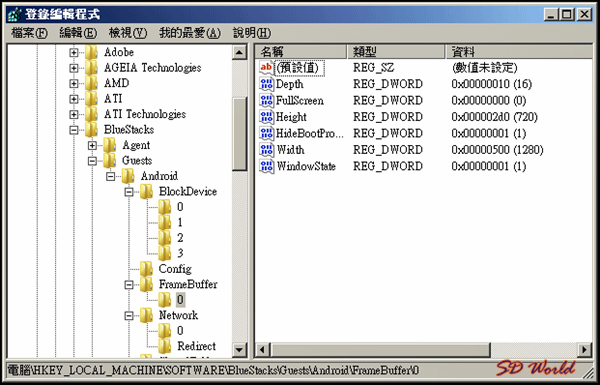This screenshot has width=600, height=385.
Task: Click the BlueStacks folder icon
Action: pos(91,130)
